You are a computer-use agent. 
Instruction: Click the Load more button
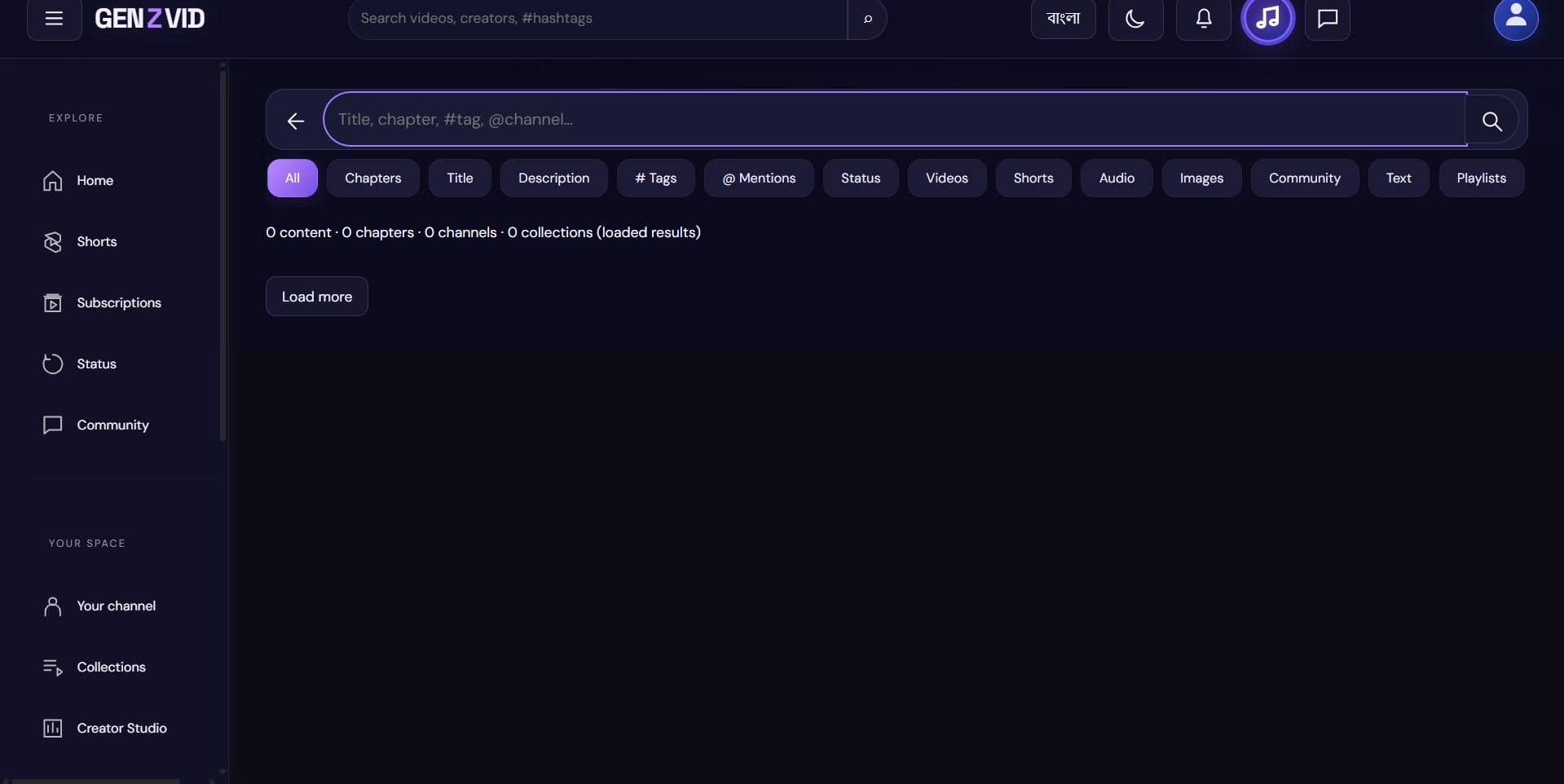[x=317, y=297]
